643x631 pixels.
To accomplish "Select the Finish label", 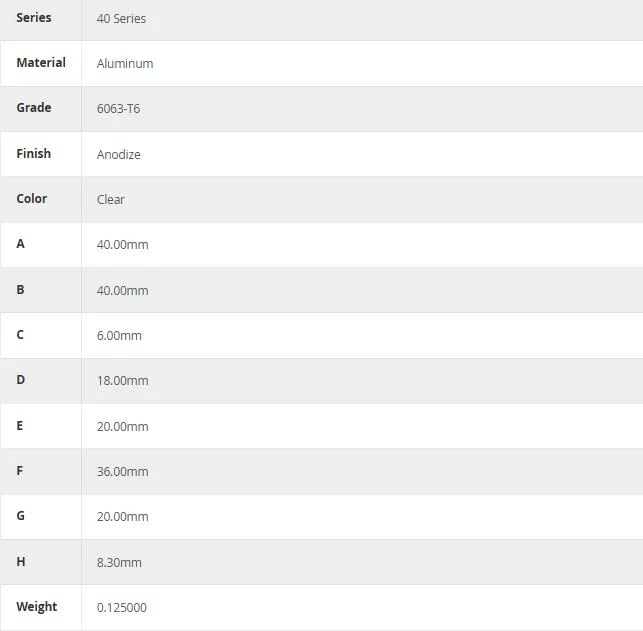I will click(x=34, y=154).
